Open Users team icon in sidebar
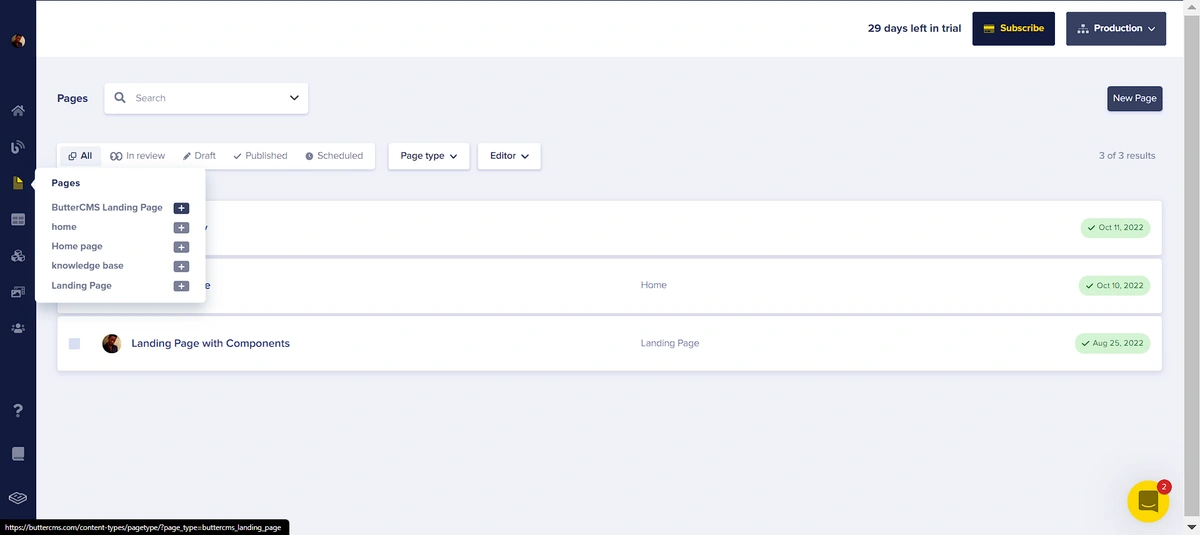 [18, 328]
